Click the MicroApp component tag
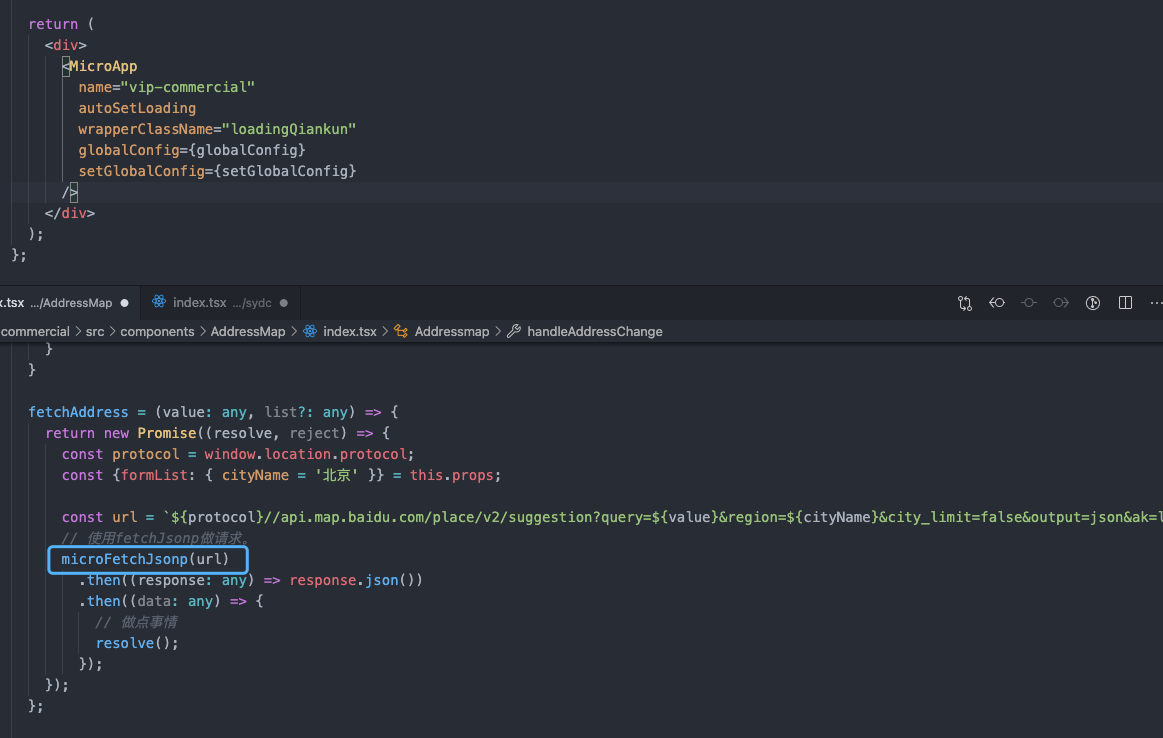The width and height of the screenshot is (1163, 738). 103,66
